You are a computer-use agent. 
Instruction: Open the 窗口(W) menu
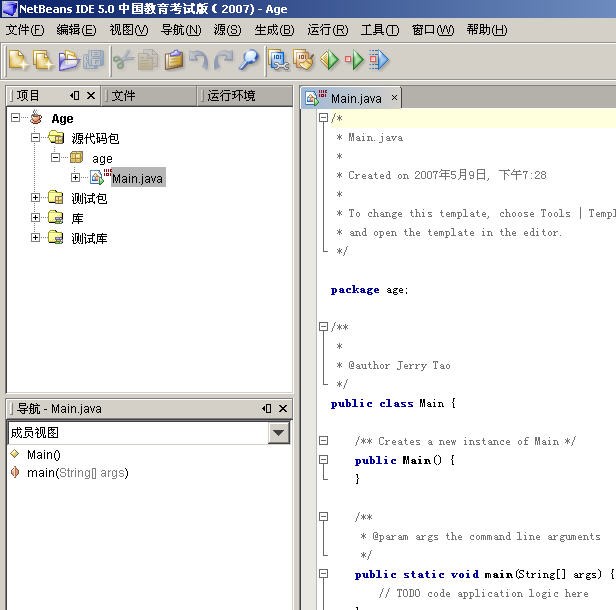point(433,30)
